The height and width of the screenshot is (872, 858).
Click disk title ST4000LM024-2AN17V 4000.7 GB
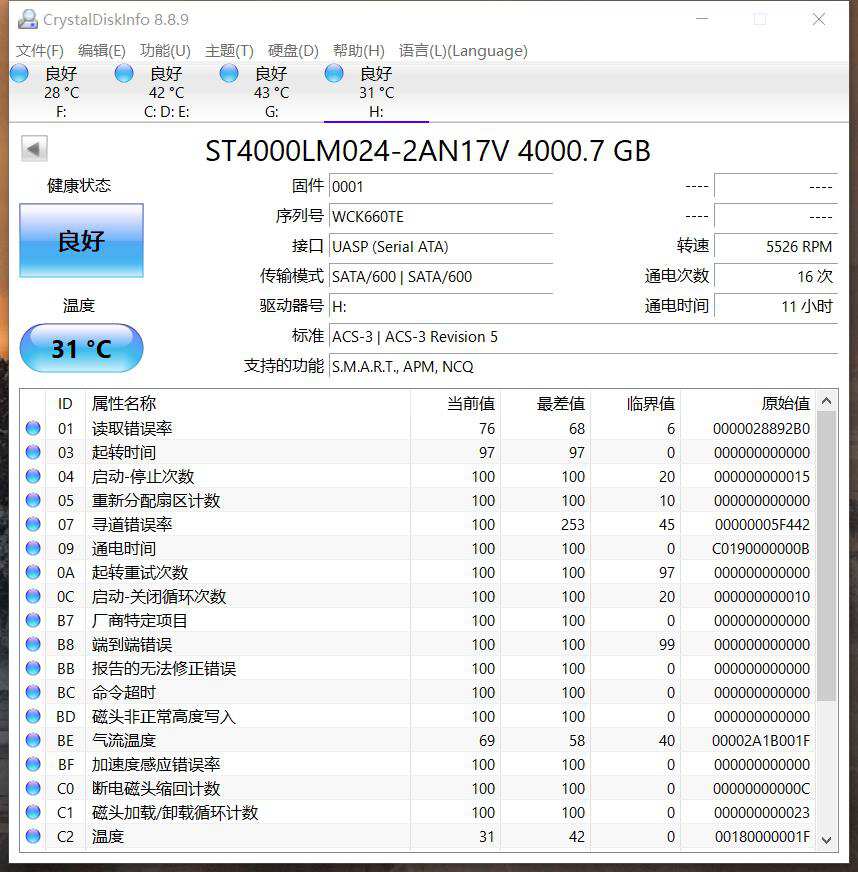428,151
